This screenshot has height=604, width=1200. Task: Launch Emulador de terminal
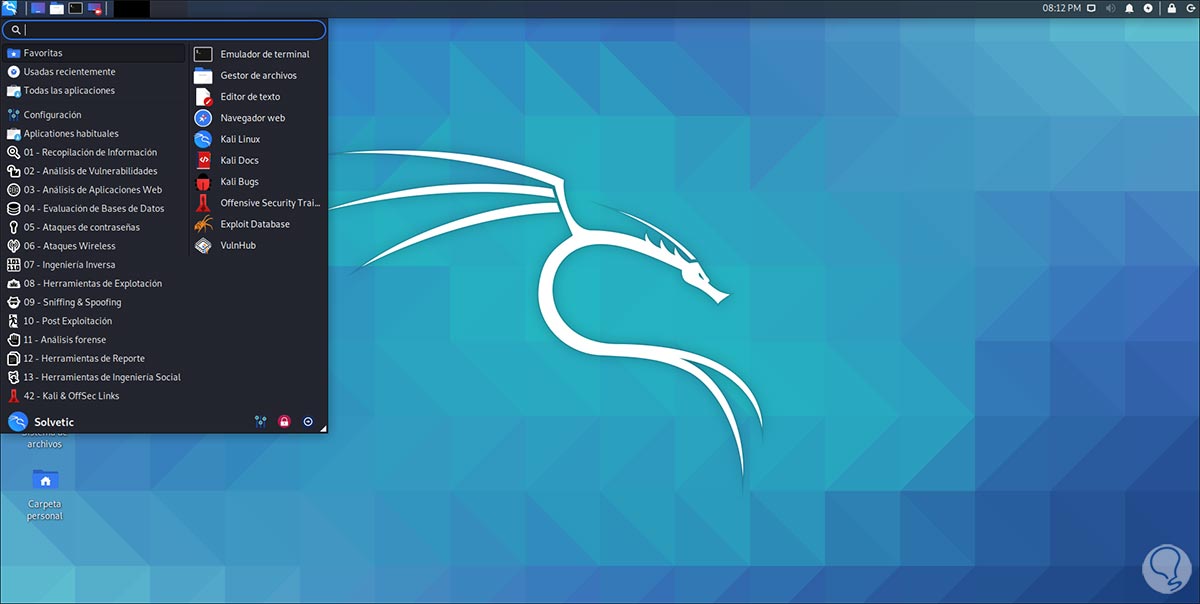tap(258, 54)
